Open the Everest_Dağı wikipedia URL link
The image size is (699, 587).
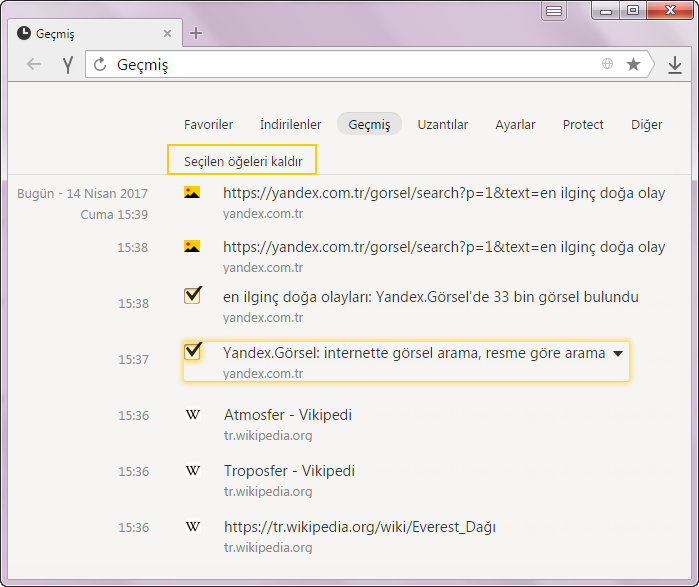point(360,527)
